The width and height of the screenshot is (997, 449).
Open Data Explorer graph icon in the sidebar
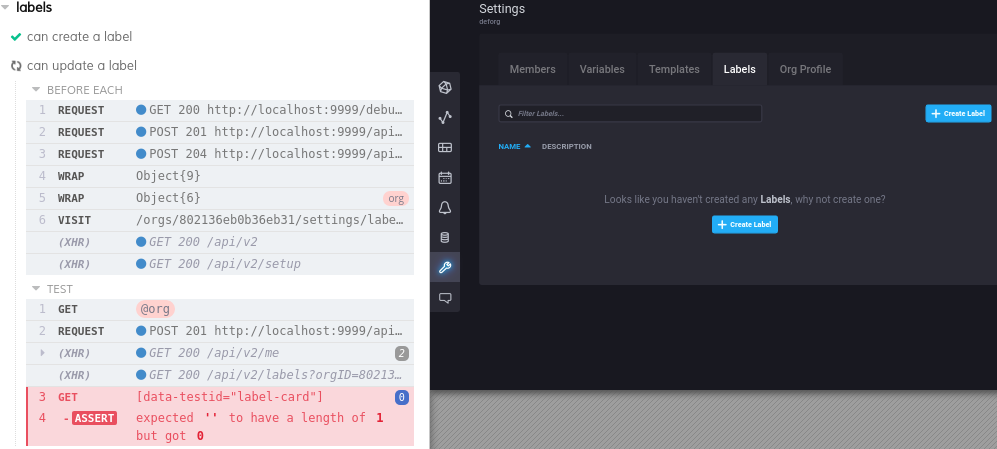click(x=445, y=117)
